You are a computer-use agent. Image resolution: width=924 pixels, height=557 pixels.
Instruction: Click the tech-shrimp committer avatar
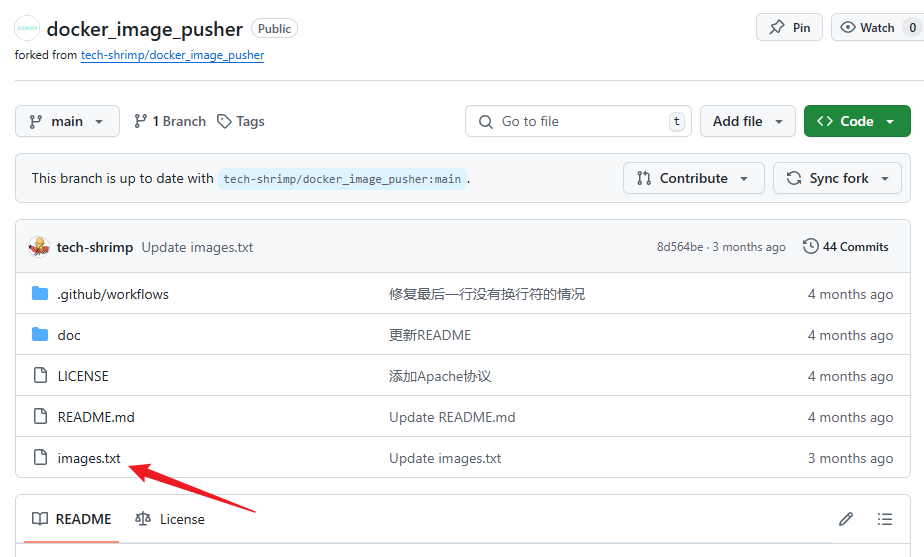point(40,247)
